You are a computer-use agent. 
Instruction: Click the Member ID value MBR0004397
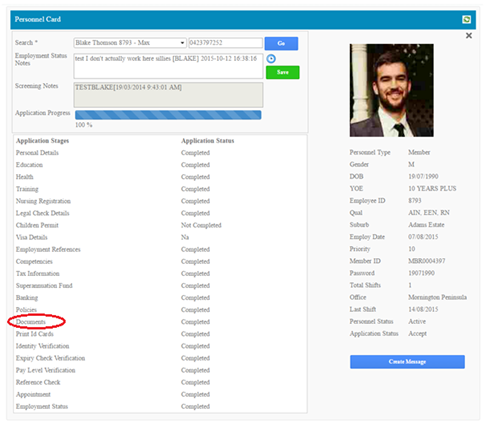(427, 261)
